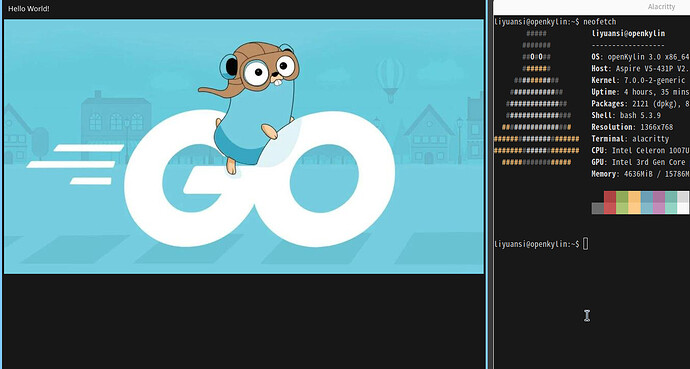690x369 pixels.
Task: Click the "Resolution: 1366x768" line
Action: click(x=632, y=127)
